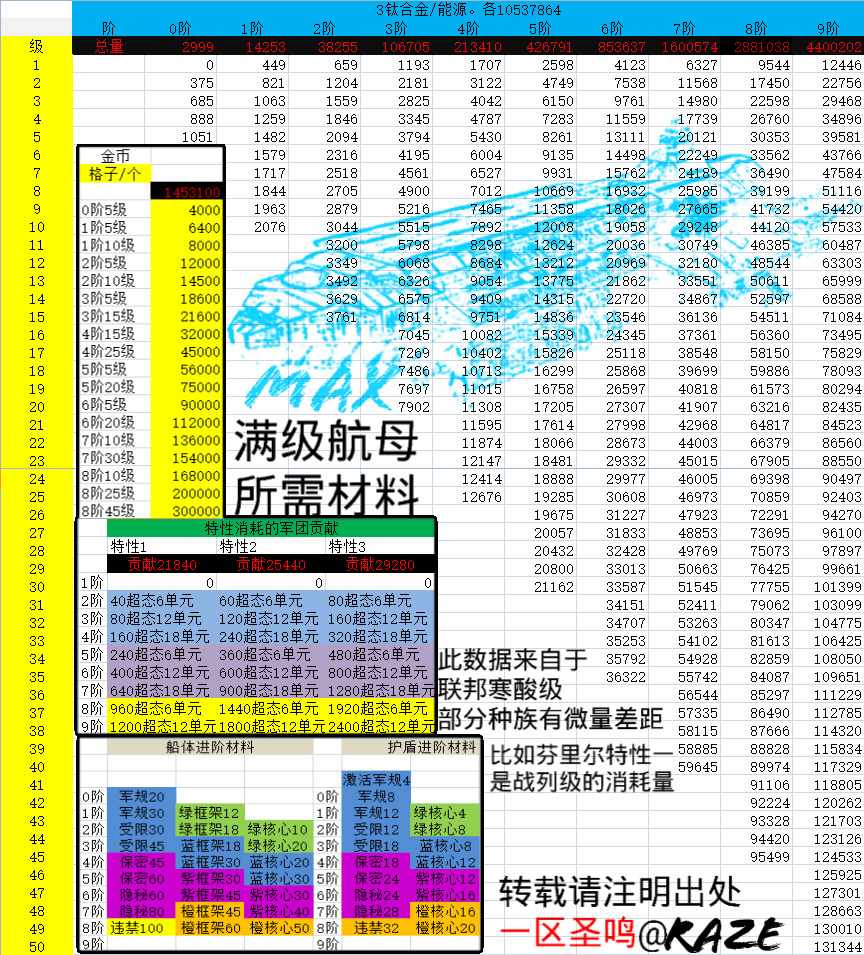Select the '贡献21840' cell
The image size is (864, 955).
coord(162,565)
